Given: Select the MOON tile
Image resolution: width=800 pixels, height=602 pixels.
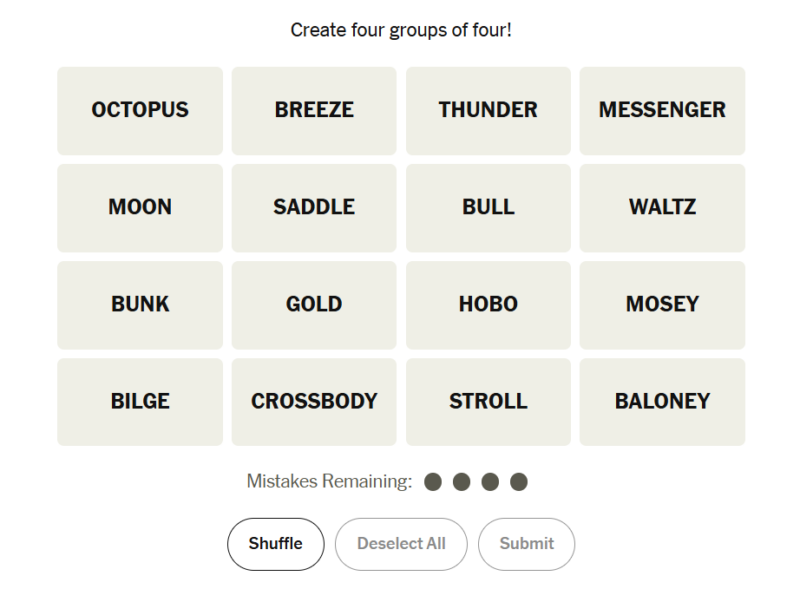Looking at the screenshot, I should click(x=140, y=208).
